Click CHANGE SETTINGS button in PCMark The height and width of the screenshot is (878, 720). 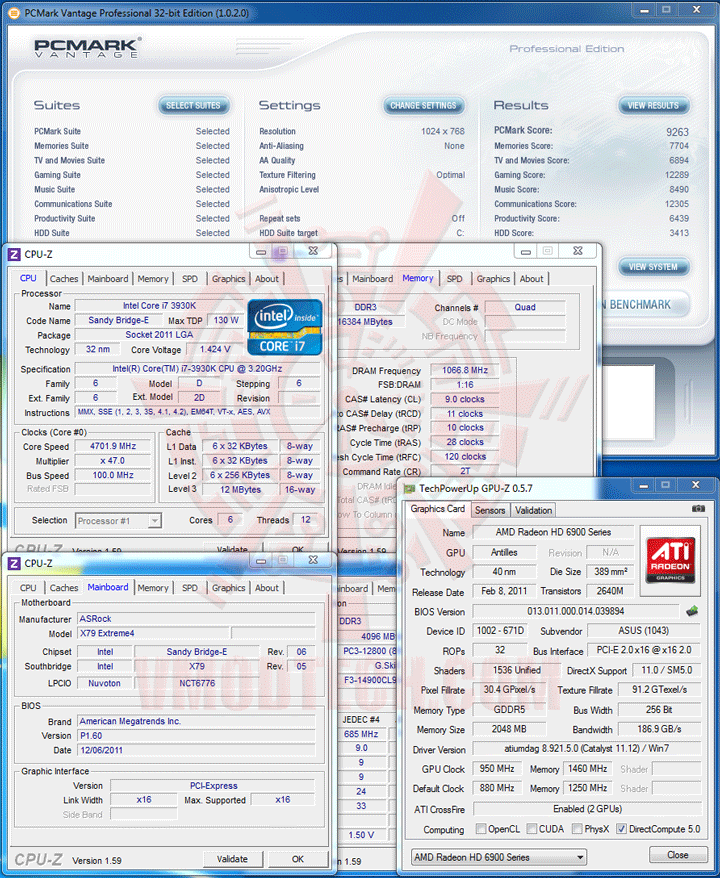click(423, 105)
